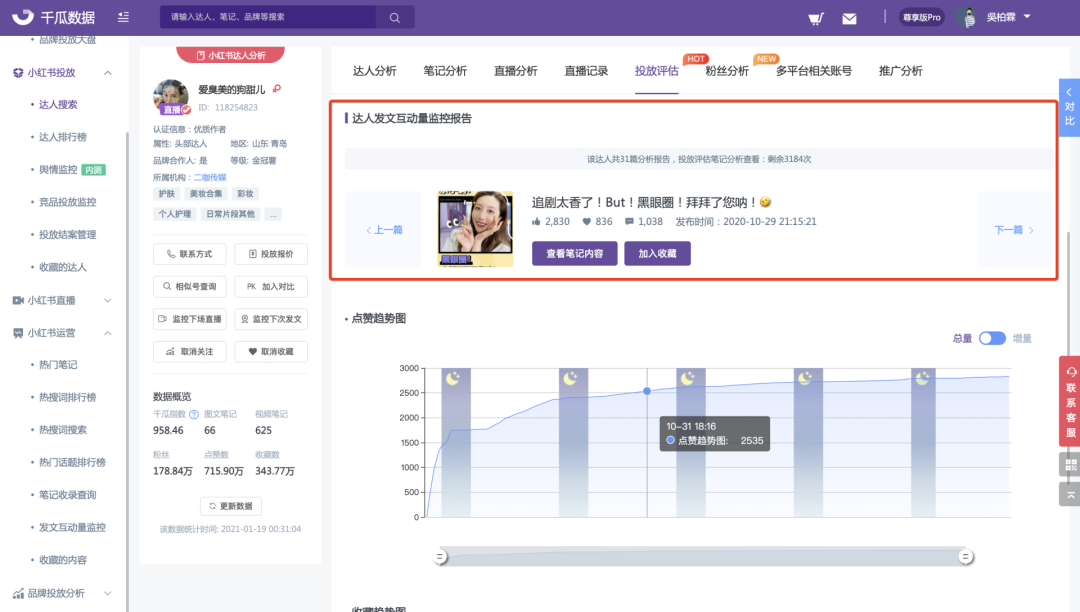
Task: Expand the 品牌投放分析 section chevron
Action: coord(107,593)
